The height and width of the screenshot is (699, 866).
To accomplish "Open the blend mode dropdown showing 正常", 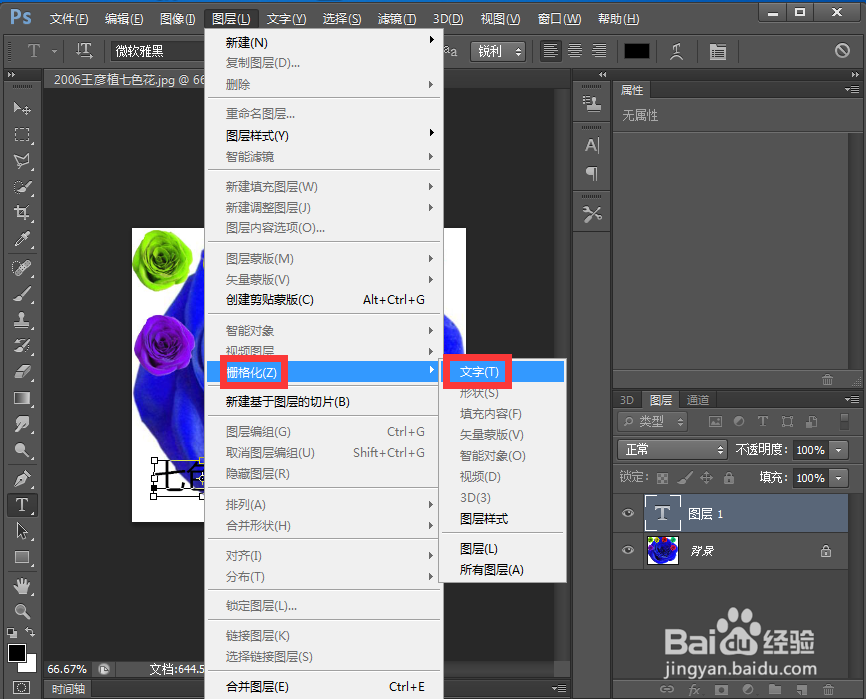I will pos(672,450).
